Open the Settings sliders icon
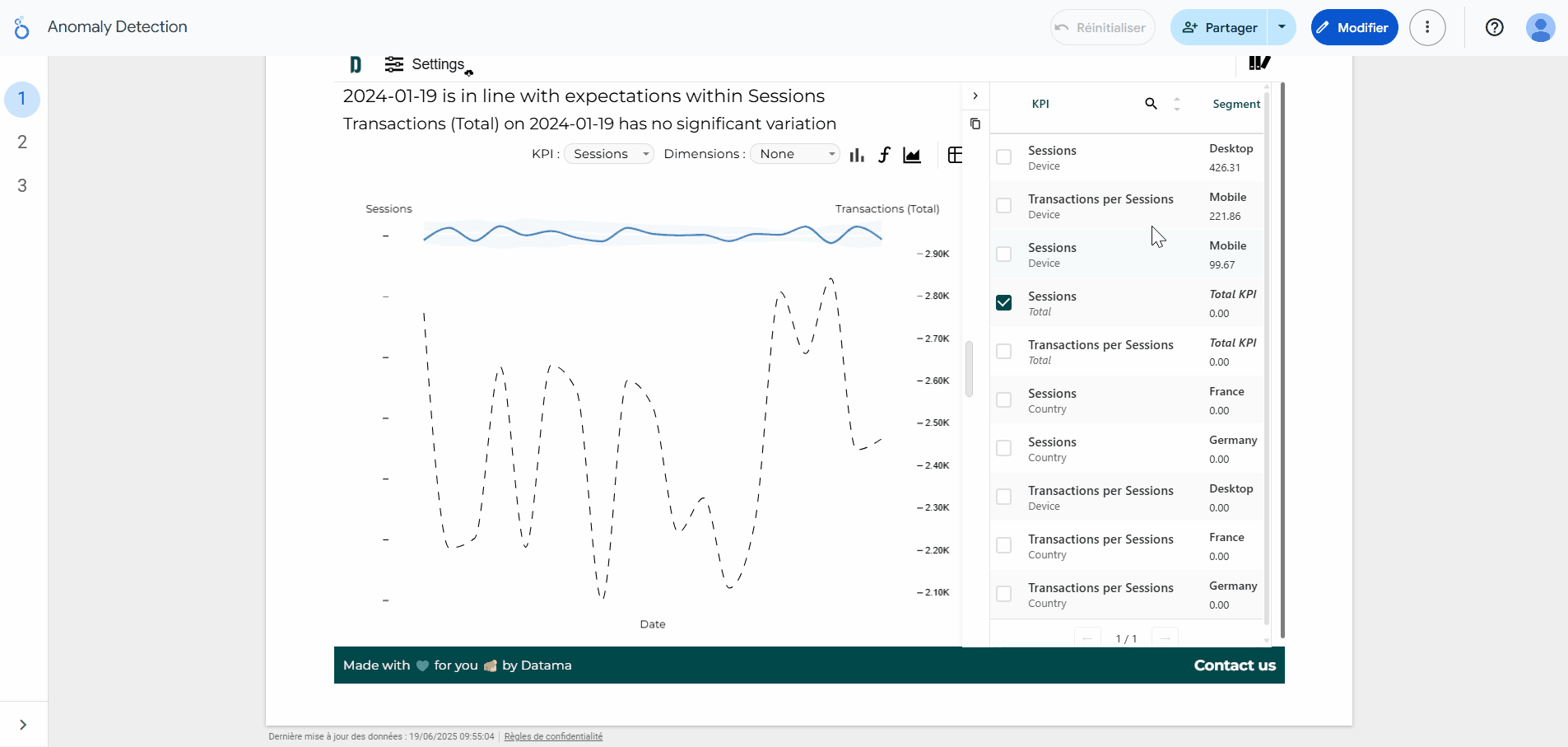The image size is (1568, 747). tap(394, 64)
